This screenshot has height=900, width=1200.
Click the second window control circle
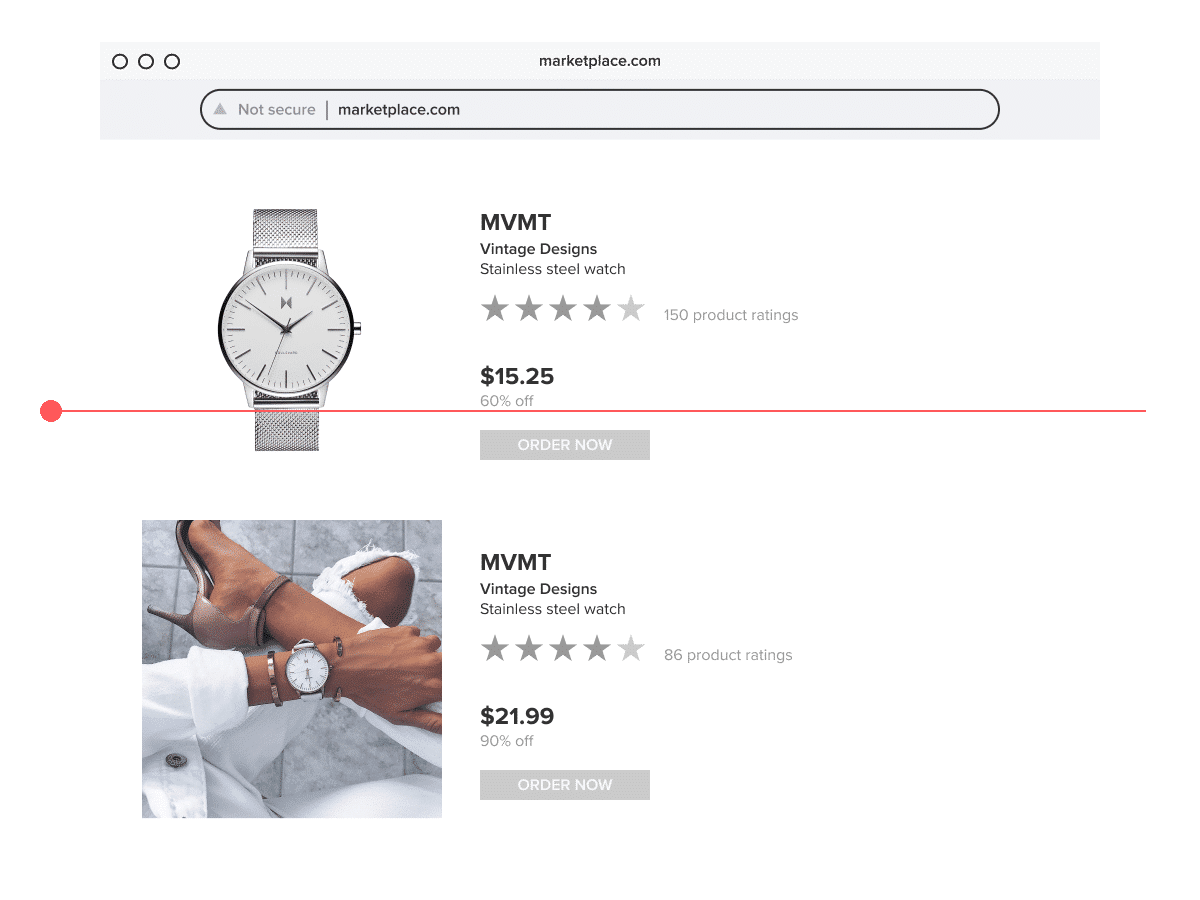[x=146, y=61]
